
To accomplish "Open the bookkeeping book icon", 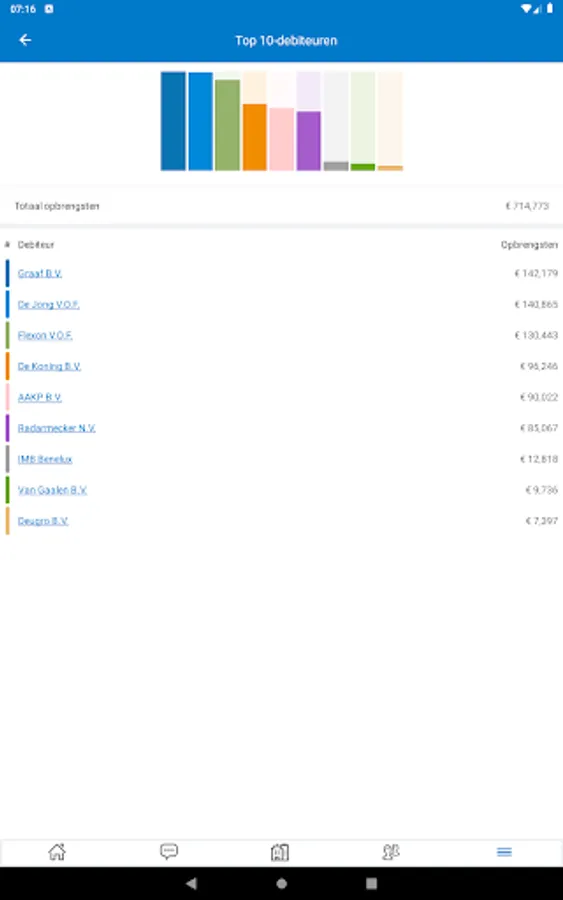I will (280, 852).
